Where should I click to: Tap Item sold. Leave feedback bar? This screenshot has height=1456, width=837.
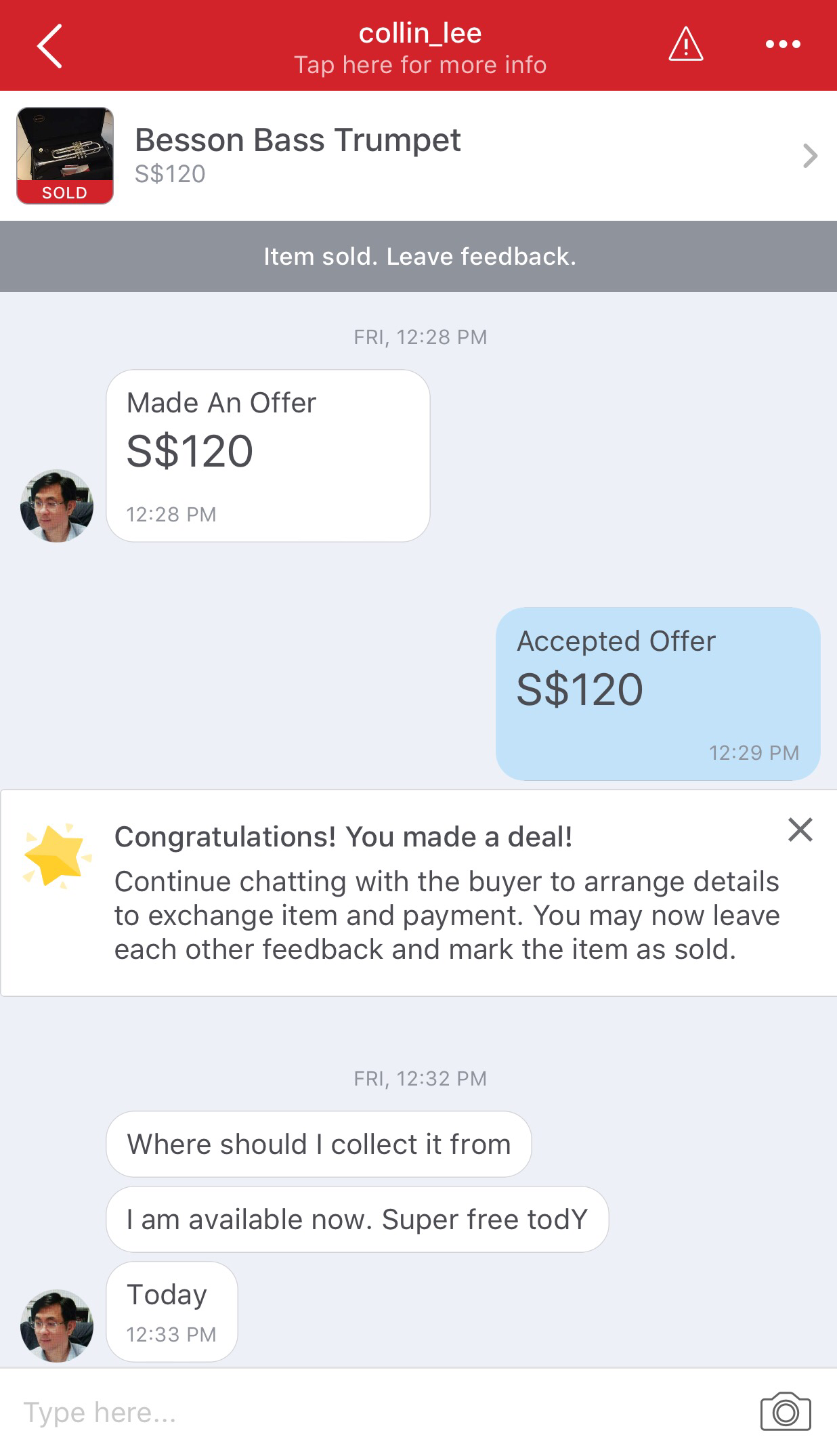418,257
